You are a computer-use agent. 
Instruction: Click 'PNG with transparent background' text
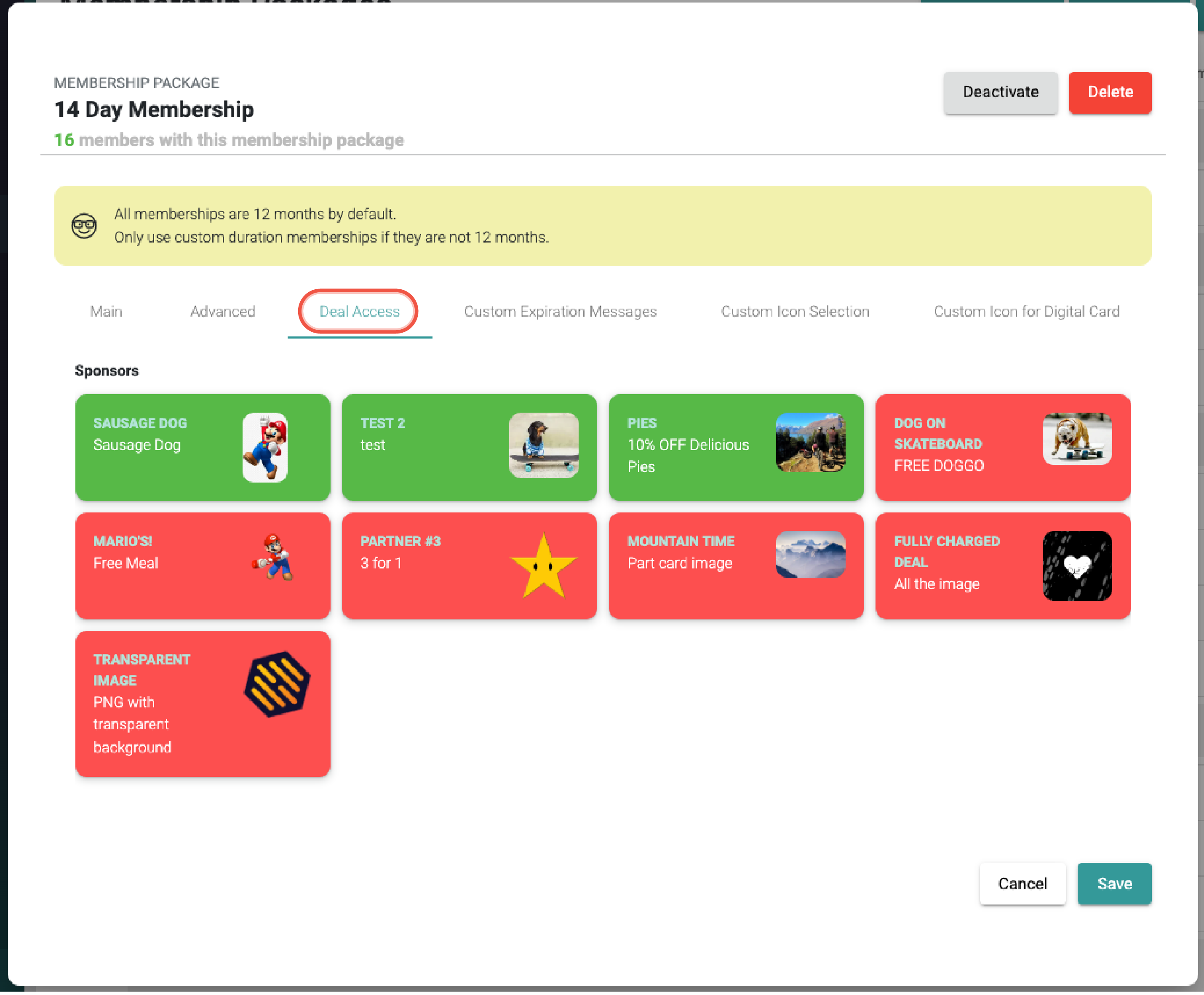click(132, 725)
